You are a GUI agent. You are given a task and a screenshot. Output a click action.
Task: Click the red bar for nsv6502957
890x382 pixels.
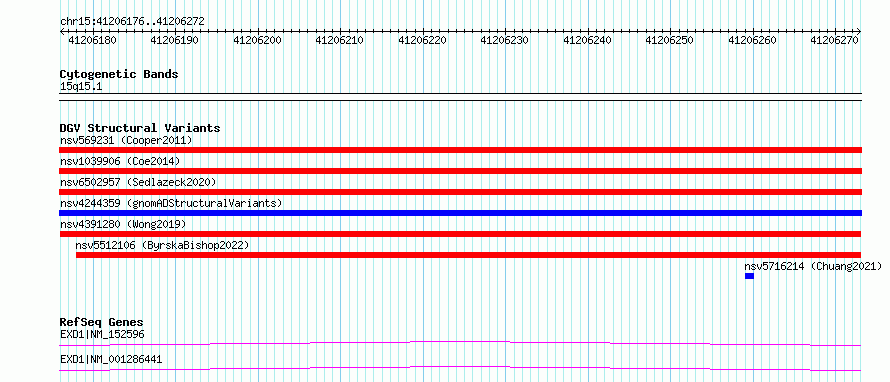click(x=460, y=192)
